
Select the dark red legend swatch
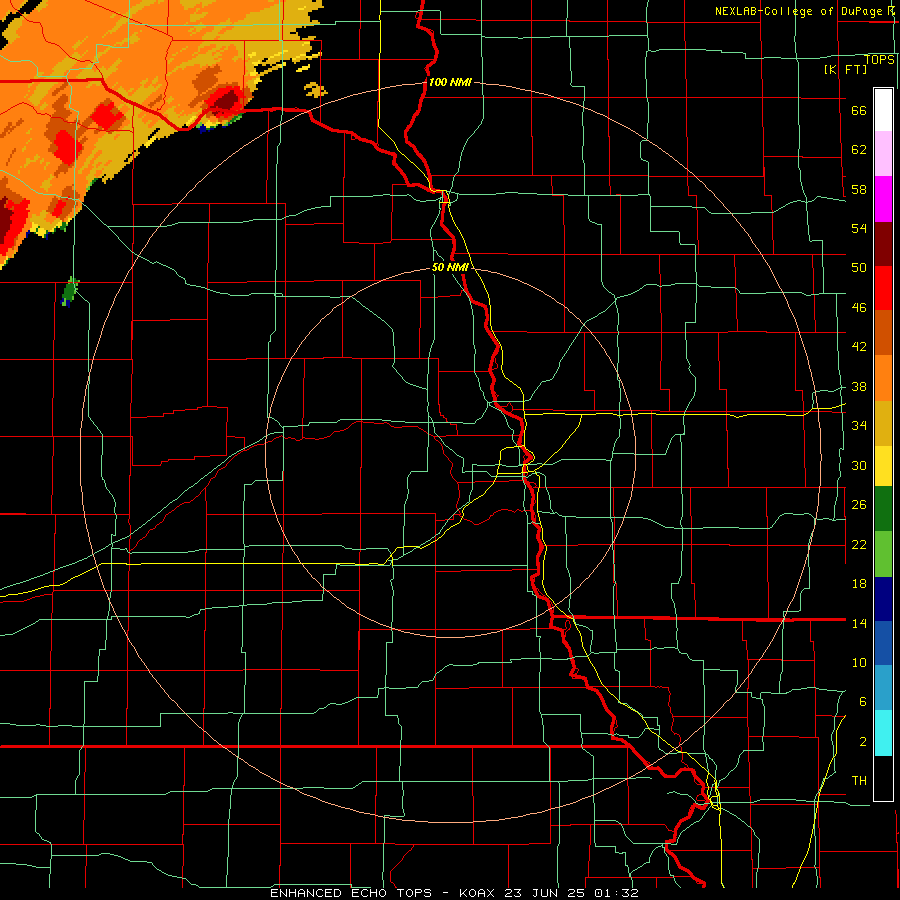883,243
